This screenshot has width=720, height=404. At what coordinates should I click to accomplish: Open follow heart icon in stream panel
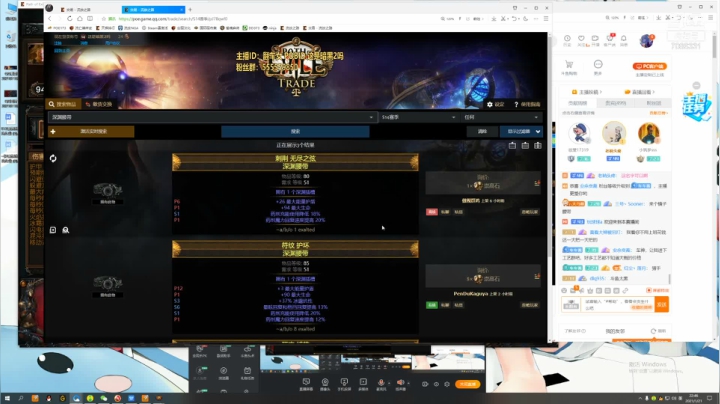click(581, 39)
